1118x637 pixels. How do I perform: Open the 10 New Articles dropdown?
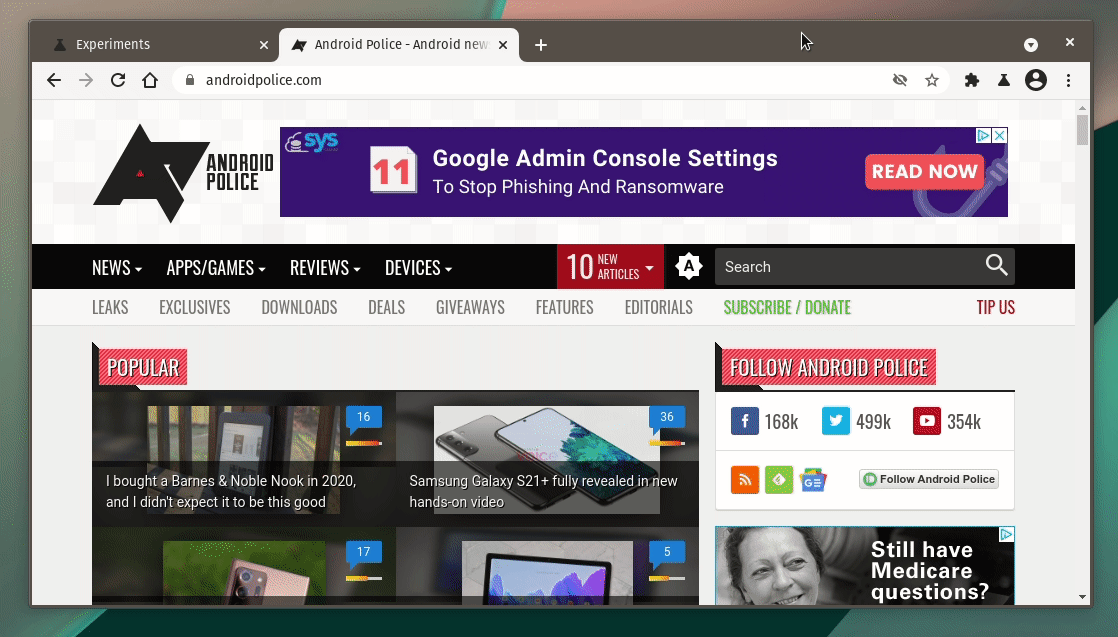click(x=610, y=267)
